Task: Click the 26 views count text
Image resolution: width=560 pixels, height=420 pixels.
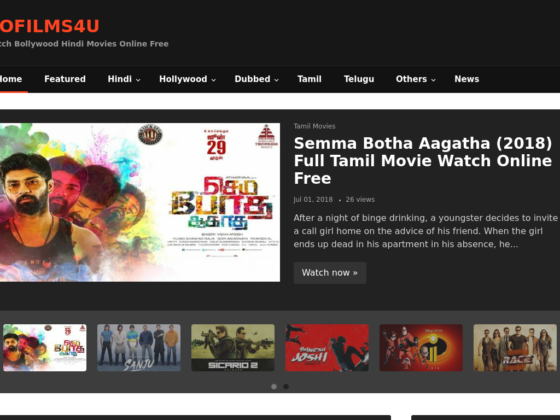Action: [x=360, y=200]
